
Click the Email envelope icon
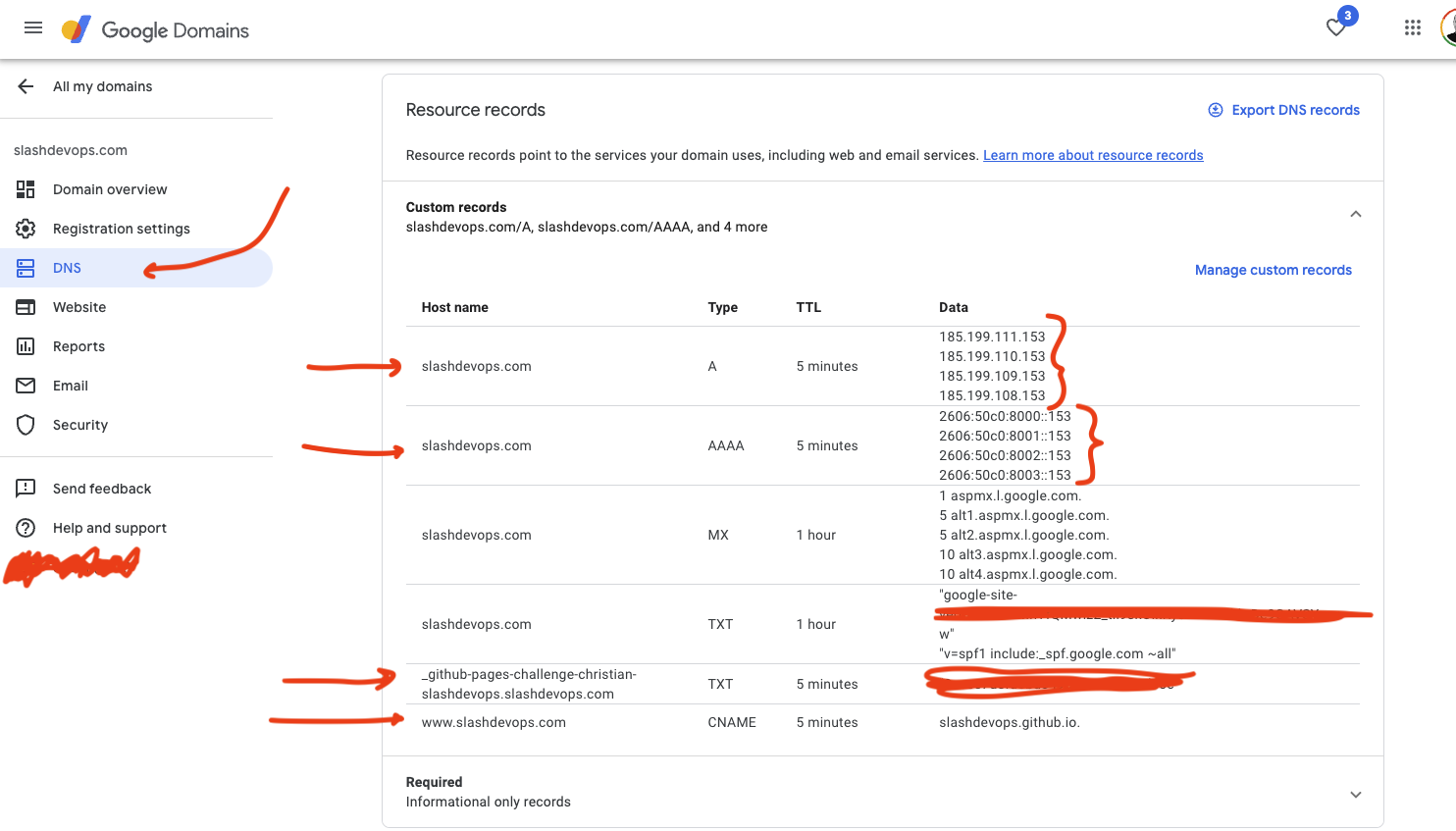[26, 386]
